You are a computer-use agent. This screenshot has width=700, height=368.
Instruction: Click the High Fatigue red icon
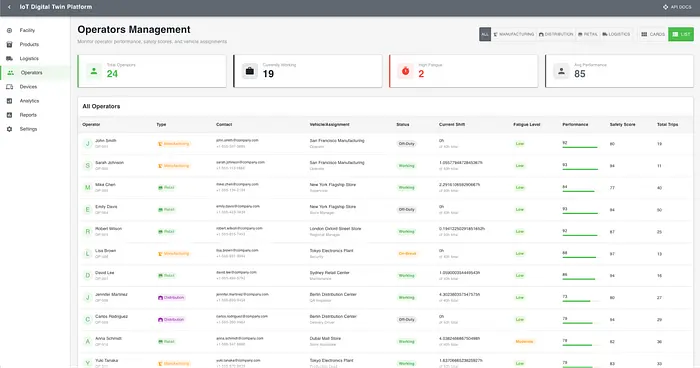[x=405, y=71]
